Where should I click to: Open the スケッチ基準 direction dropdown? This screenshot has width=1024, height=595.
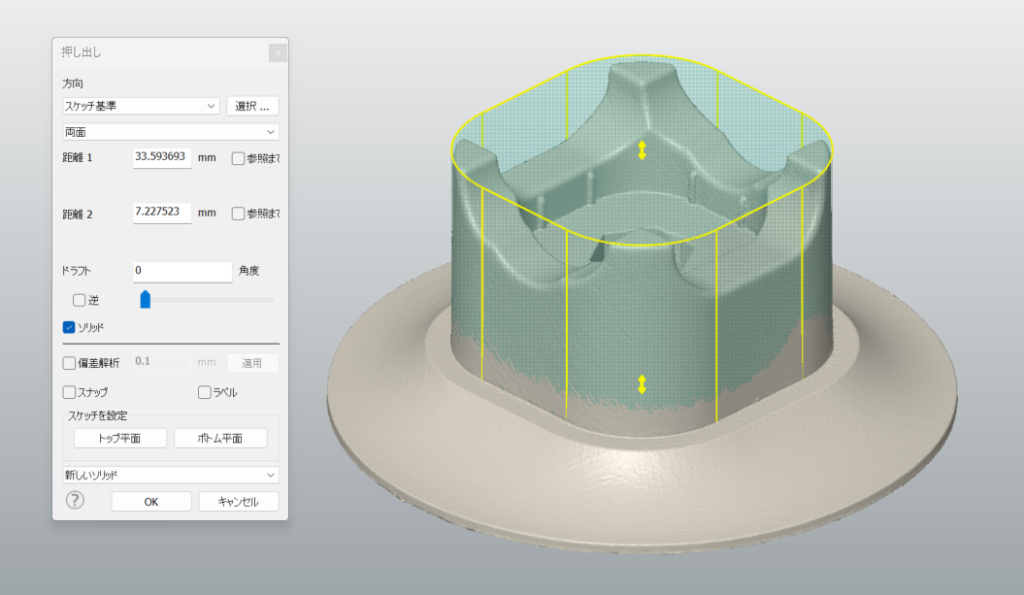tap(140, 106)
